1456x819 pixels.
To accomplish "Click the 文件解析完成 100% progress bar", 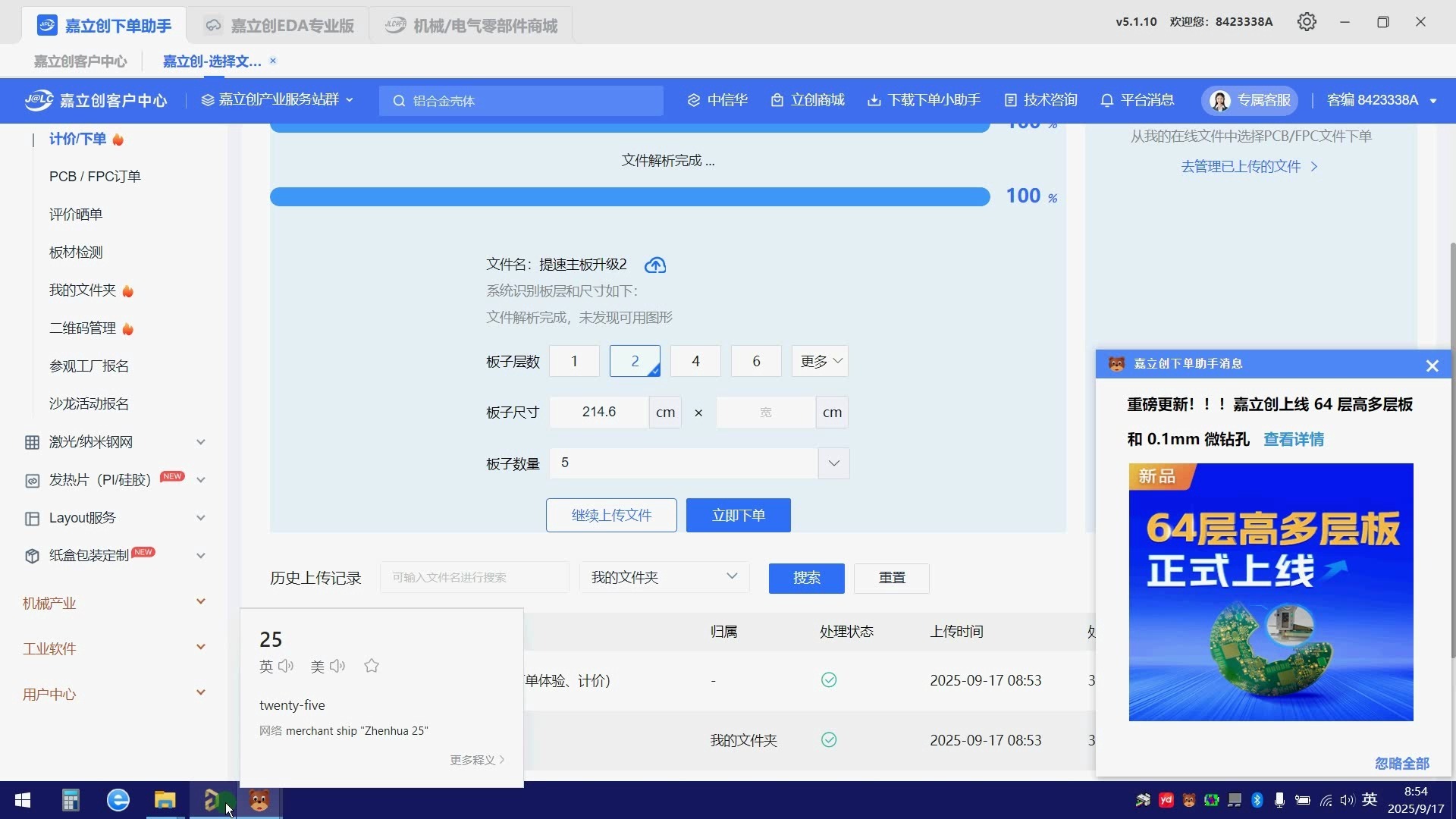I will tap(630, 196).
